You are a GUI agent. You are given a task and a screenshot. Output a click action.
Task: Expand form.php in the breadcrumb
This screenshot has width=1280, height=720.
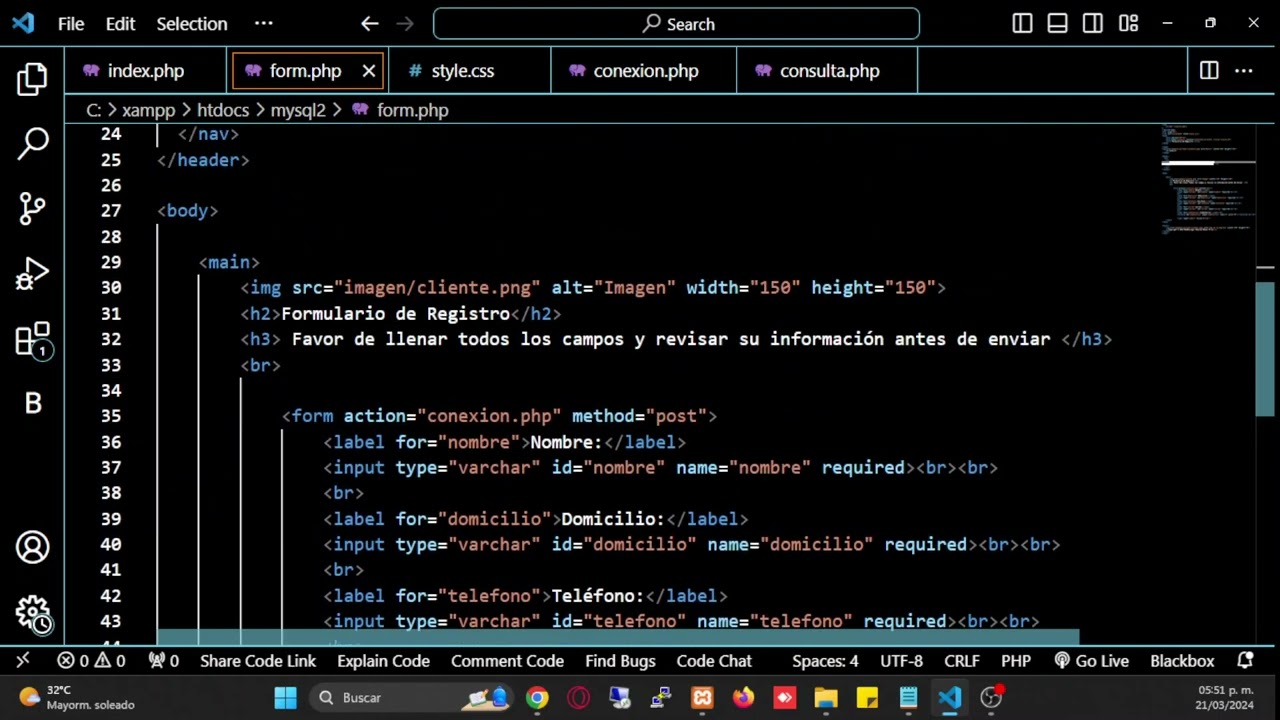[400, 110]
